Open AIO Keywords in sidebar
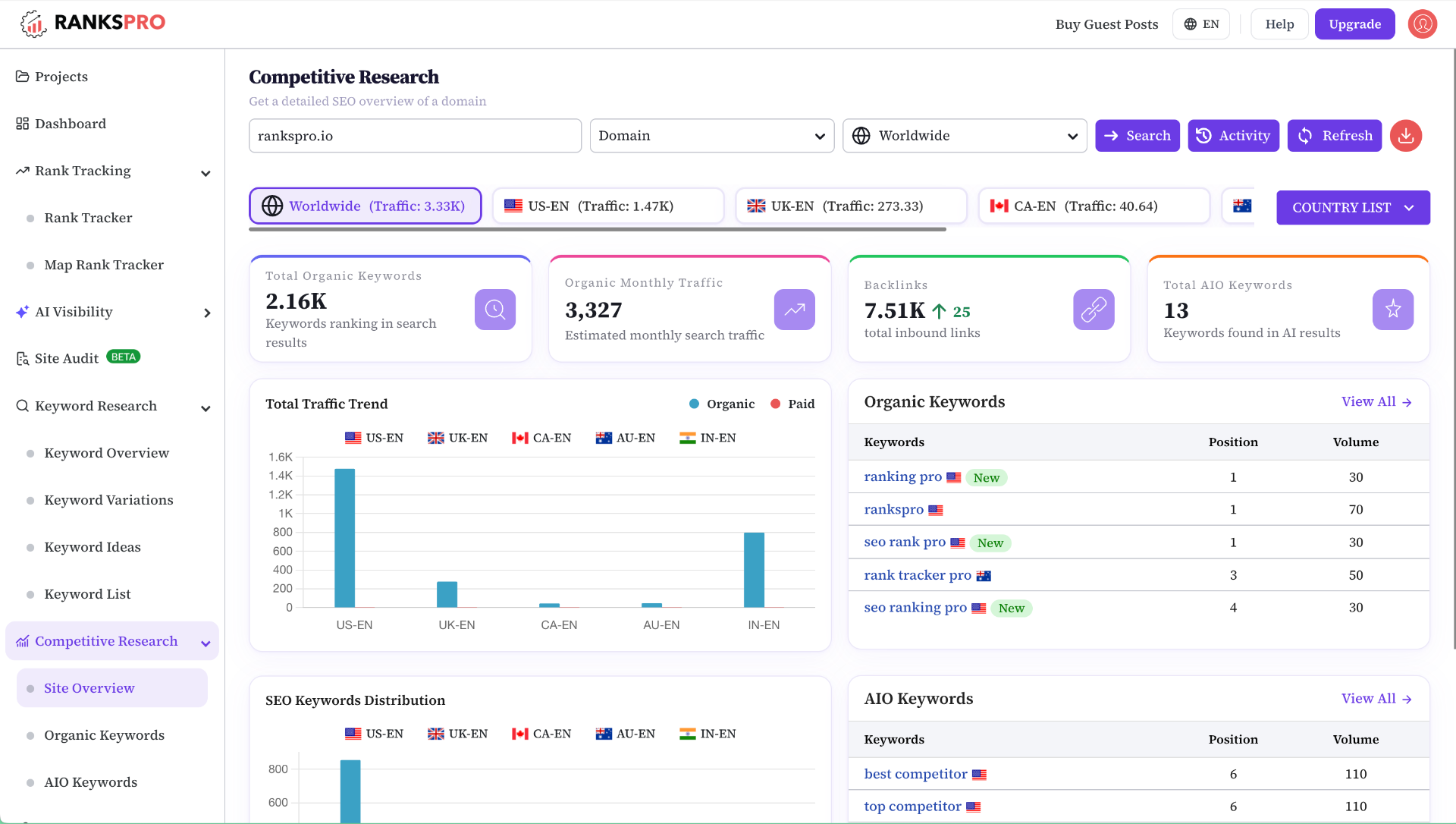Screen dimensions: 1456x824 click(90, 782)
